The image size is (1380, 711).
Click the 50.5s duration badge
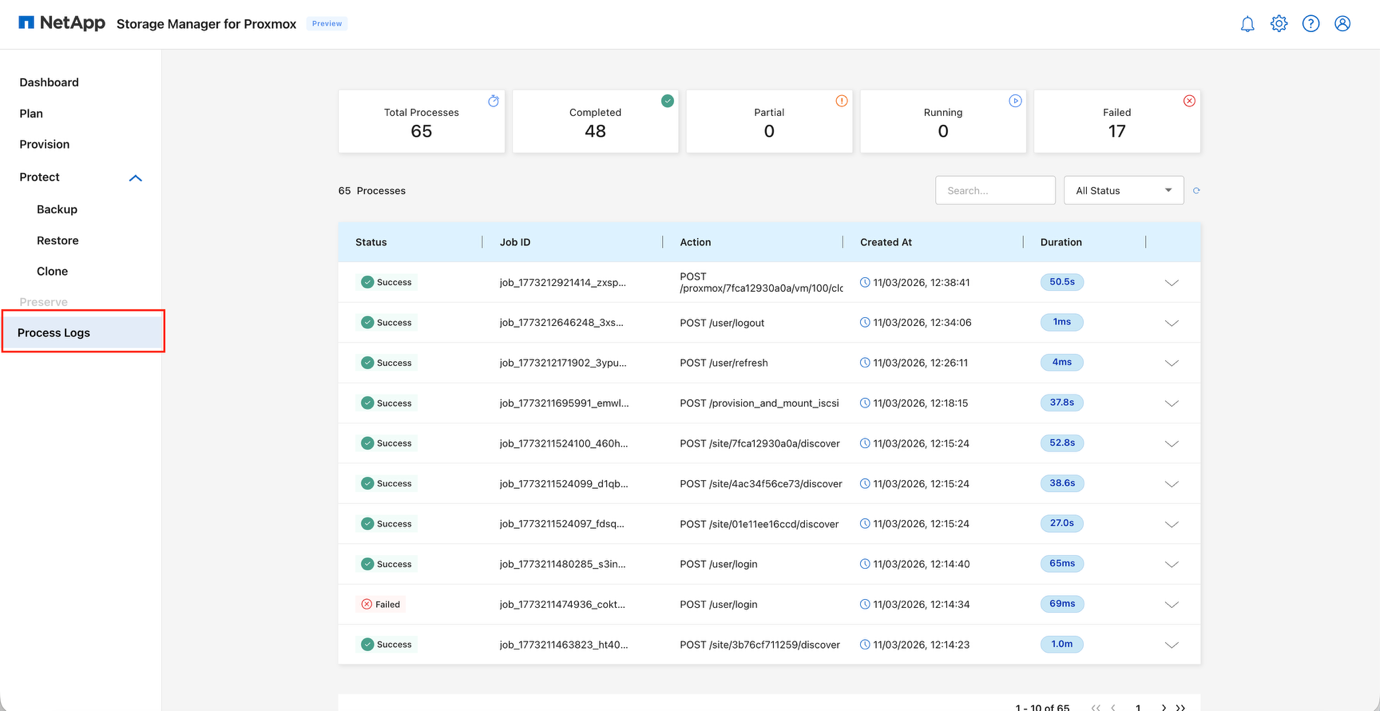click(1062, 282)
